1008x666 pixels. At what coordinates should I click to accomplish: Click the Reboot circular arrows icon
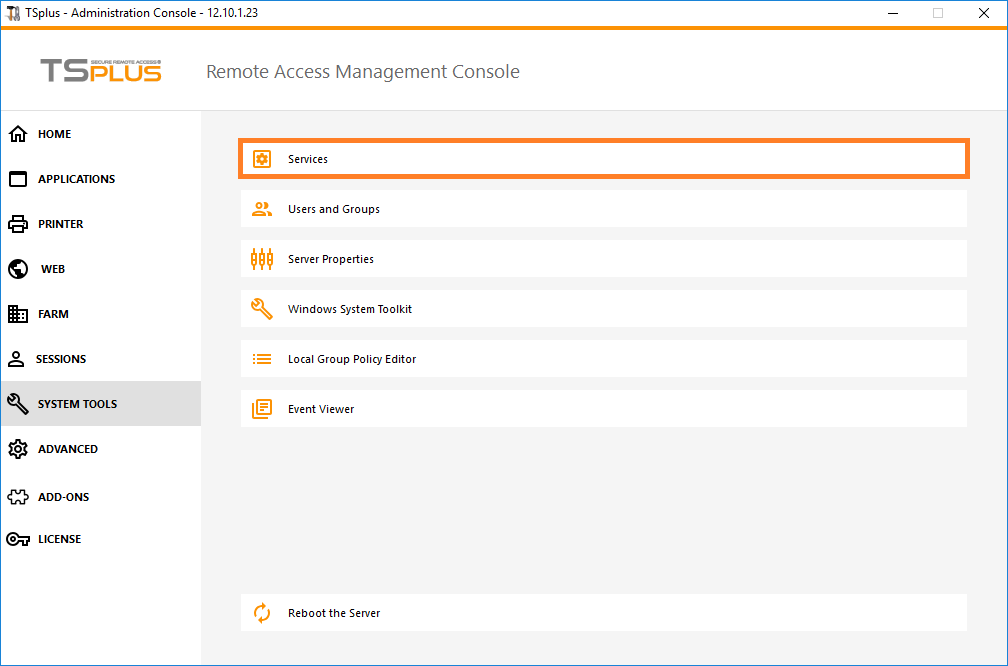pyautogui.click(x=262, y=613)
